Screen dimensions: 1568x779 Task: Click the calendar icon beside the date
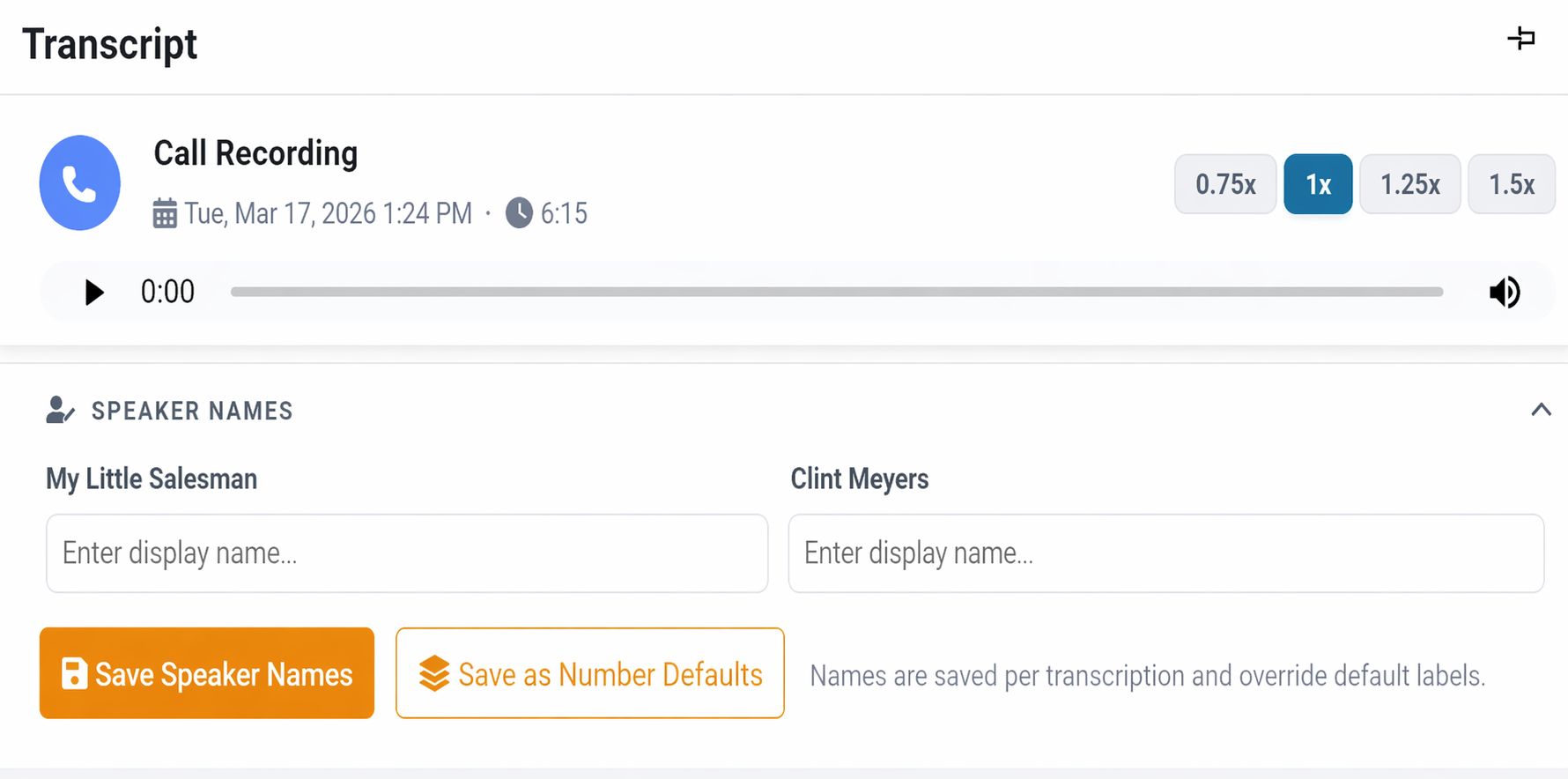click(165, 213)
